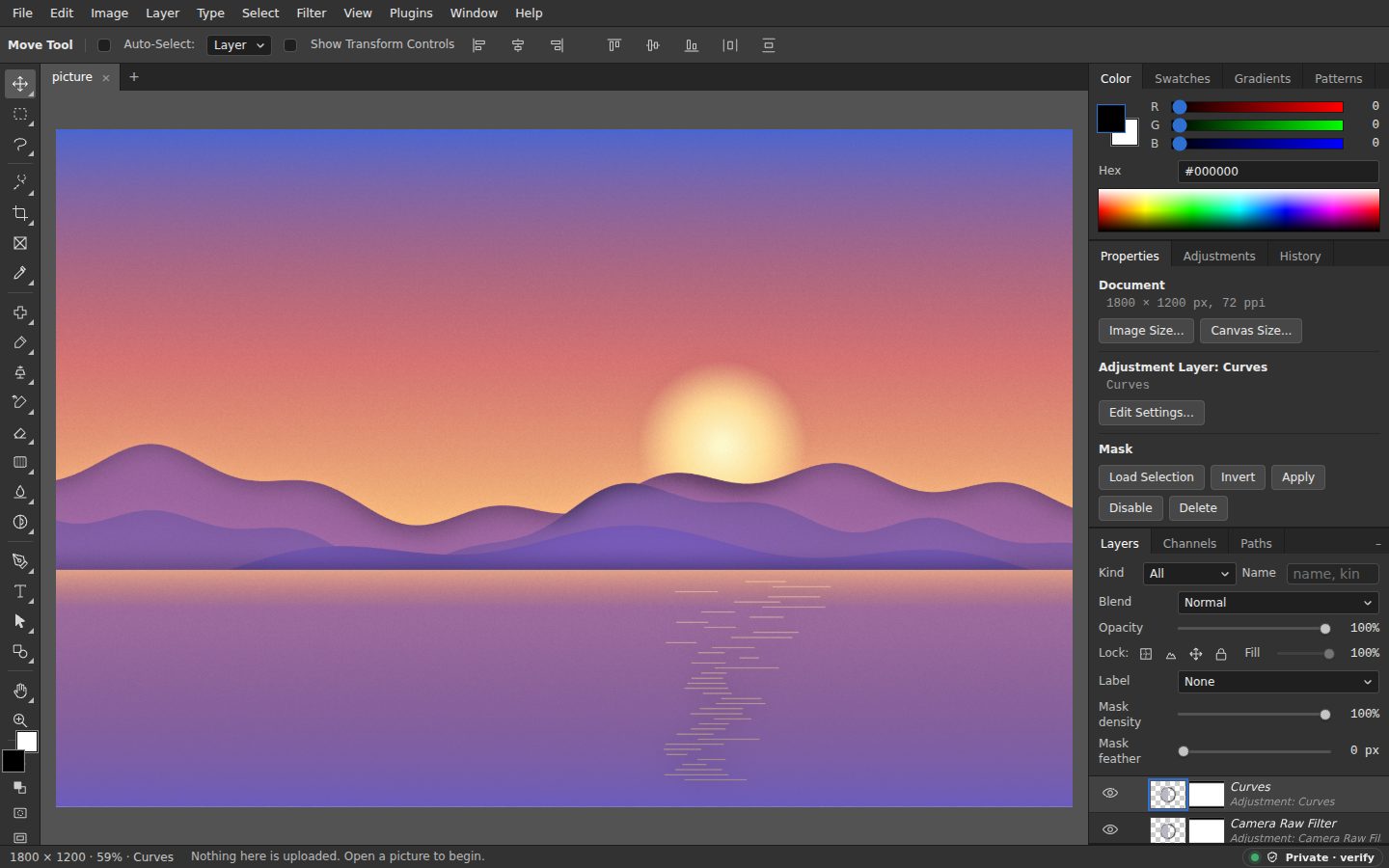Align vertical centers in options bar
This screenshot has width=1389, height=868.
point(653,45)
